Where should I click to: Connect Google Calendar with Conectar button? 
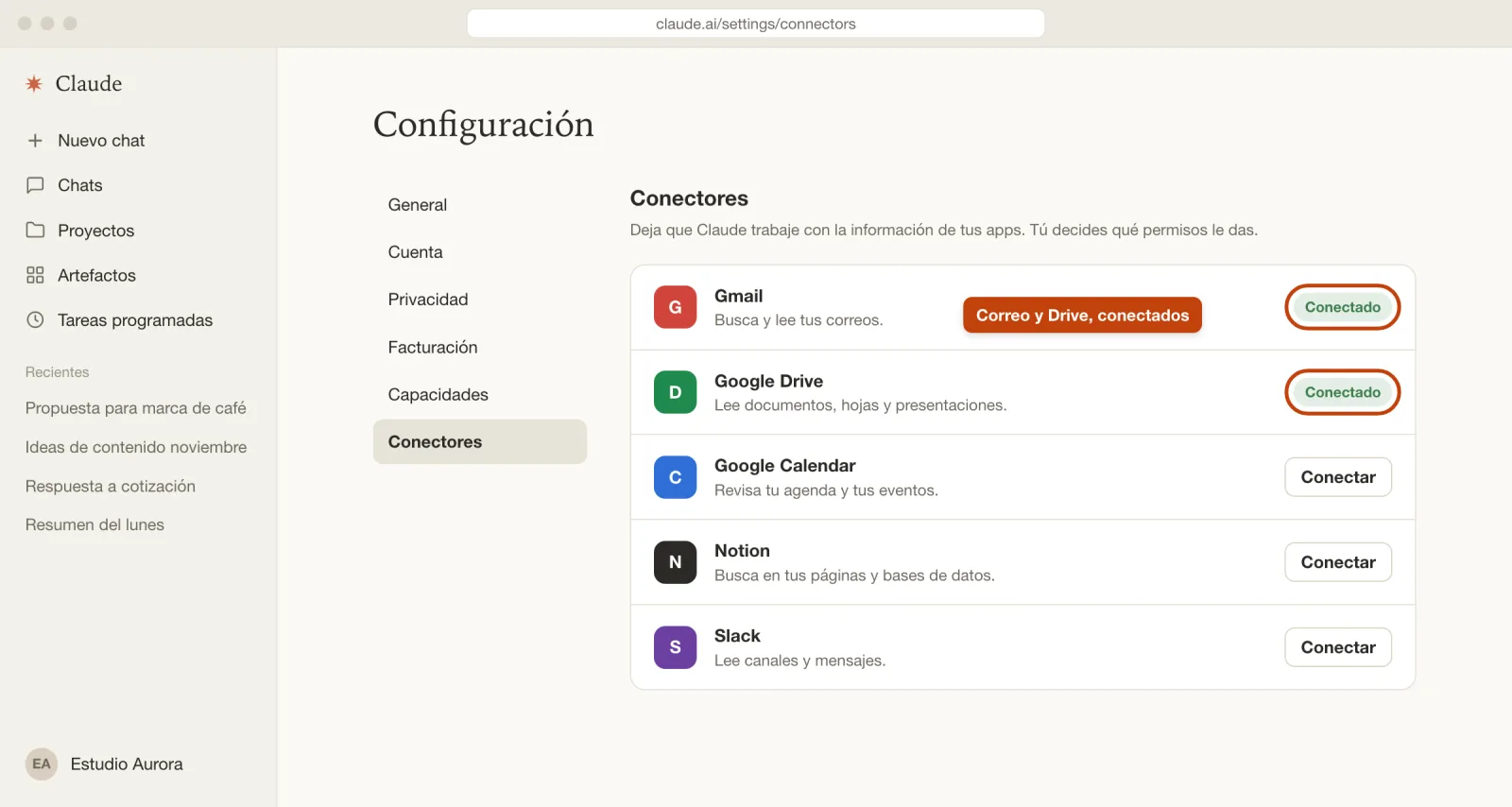pos(1338,477)
